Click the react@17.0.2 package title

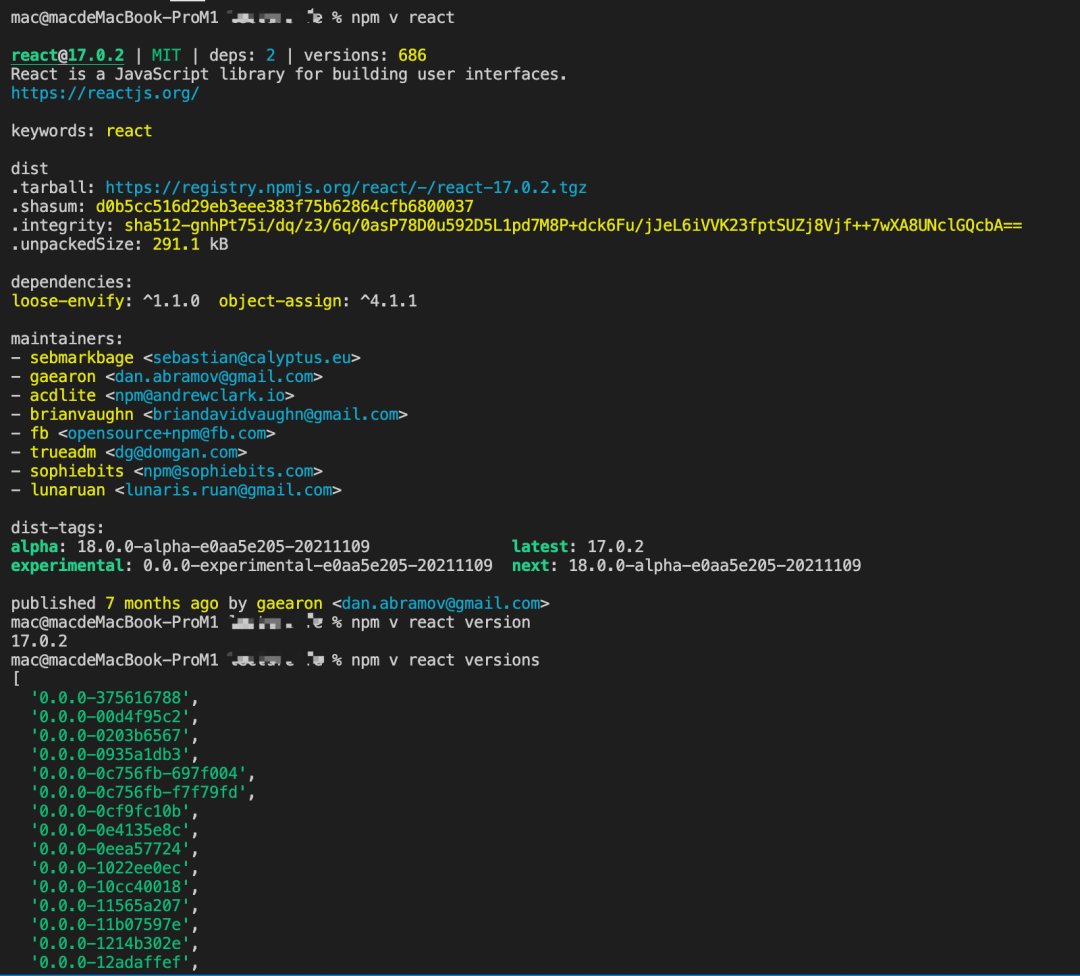(x=68, y=55)
